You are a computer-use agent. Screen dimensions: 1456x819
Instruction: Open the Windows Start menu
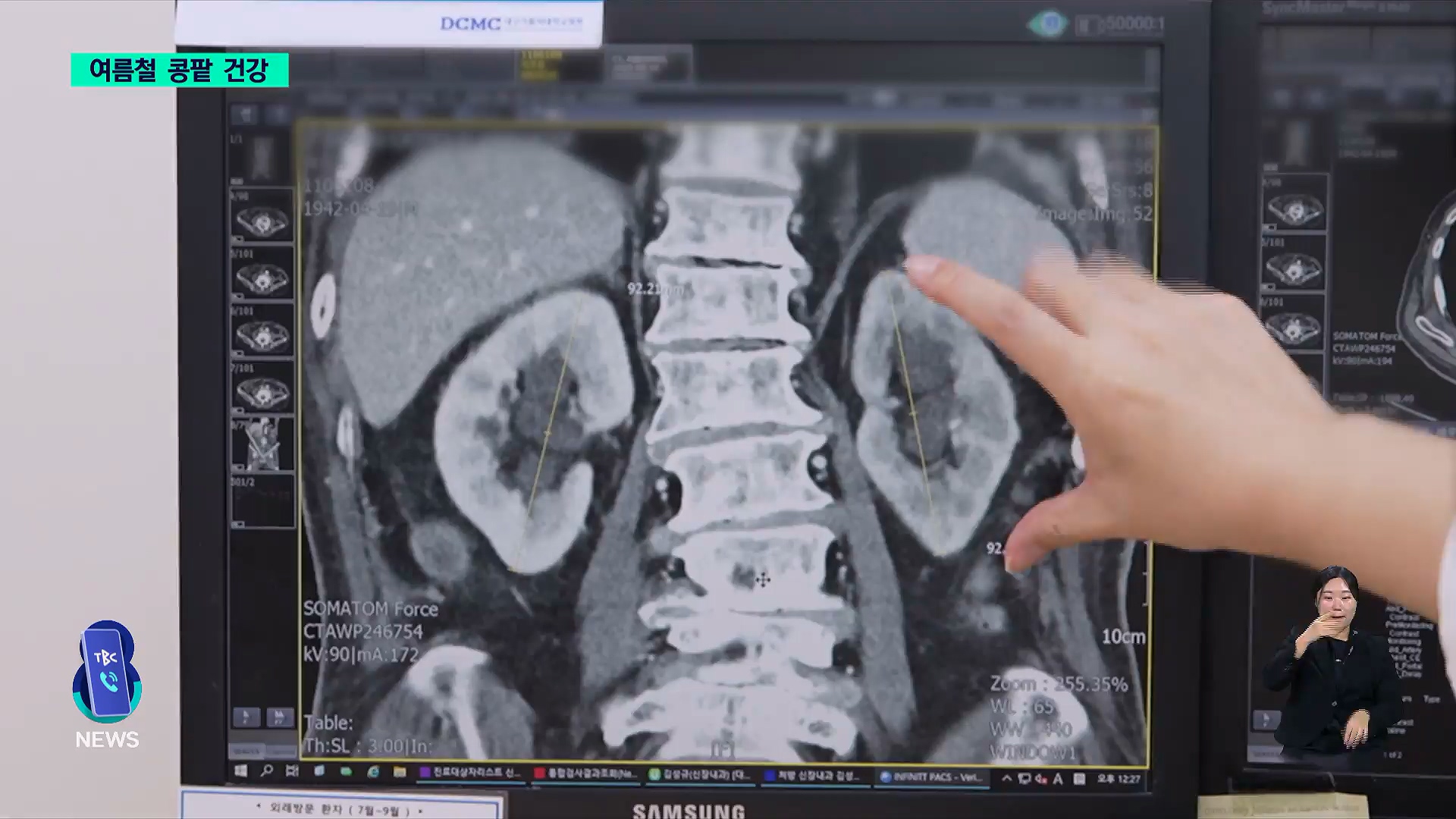tap(241, 771)
